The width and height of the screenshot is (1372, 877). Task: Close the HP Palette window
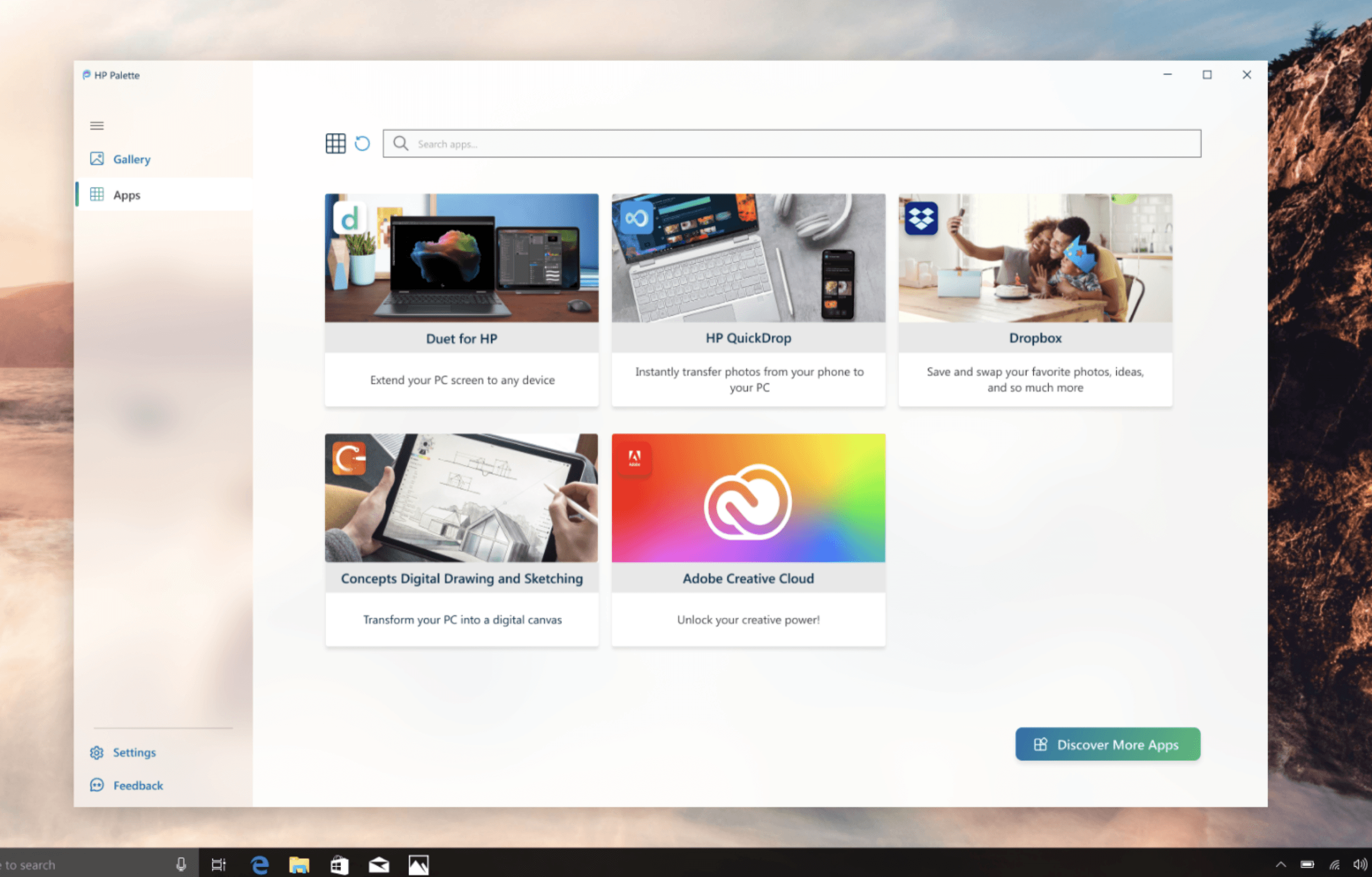point(1247,75)
